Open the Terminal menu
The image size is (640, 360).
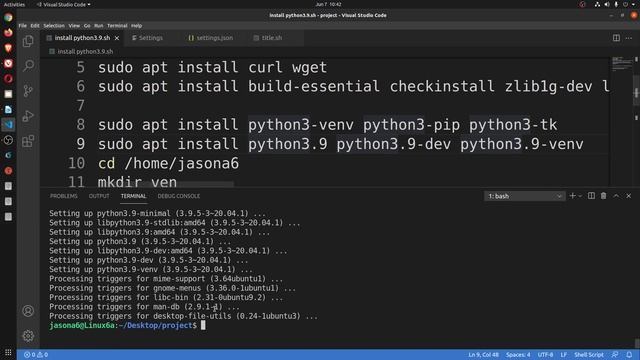[x=117, y=26]
